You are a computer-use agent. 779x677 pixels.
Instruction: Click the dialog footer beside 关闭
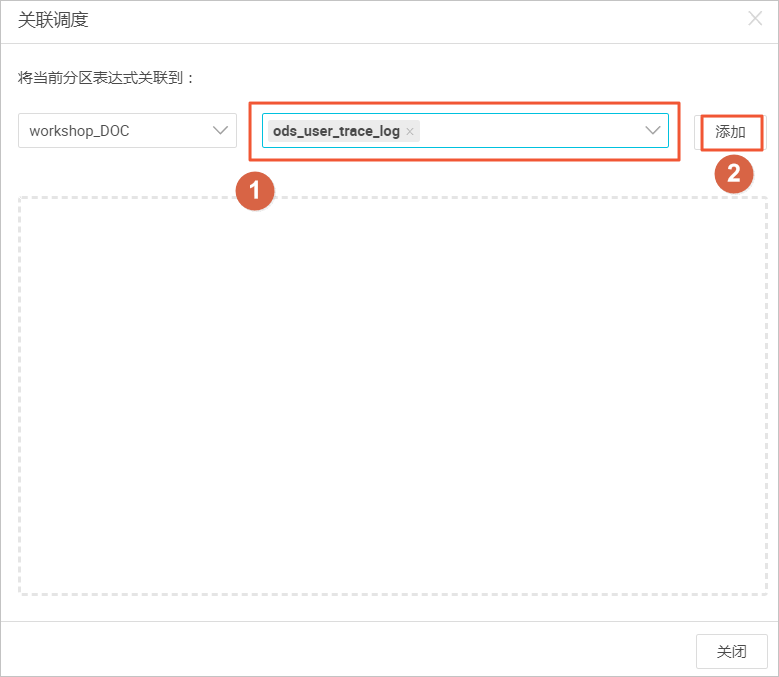(x=348, y=649)
